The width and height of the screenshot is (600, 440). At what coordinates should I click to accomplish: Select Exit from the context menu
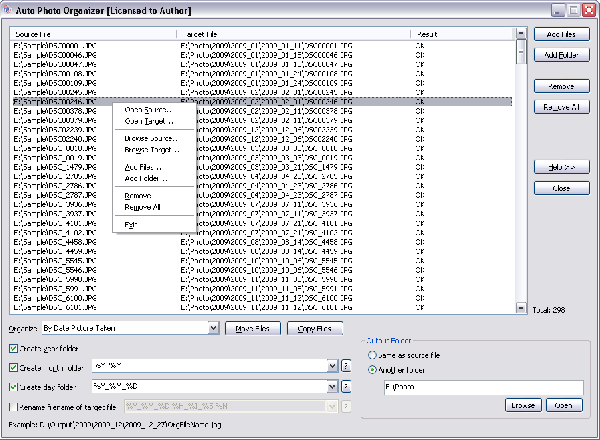coord(130,225)
